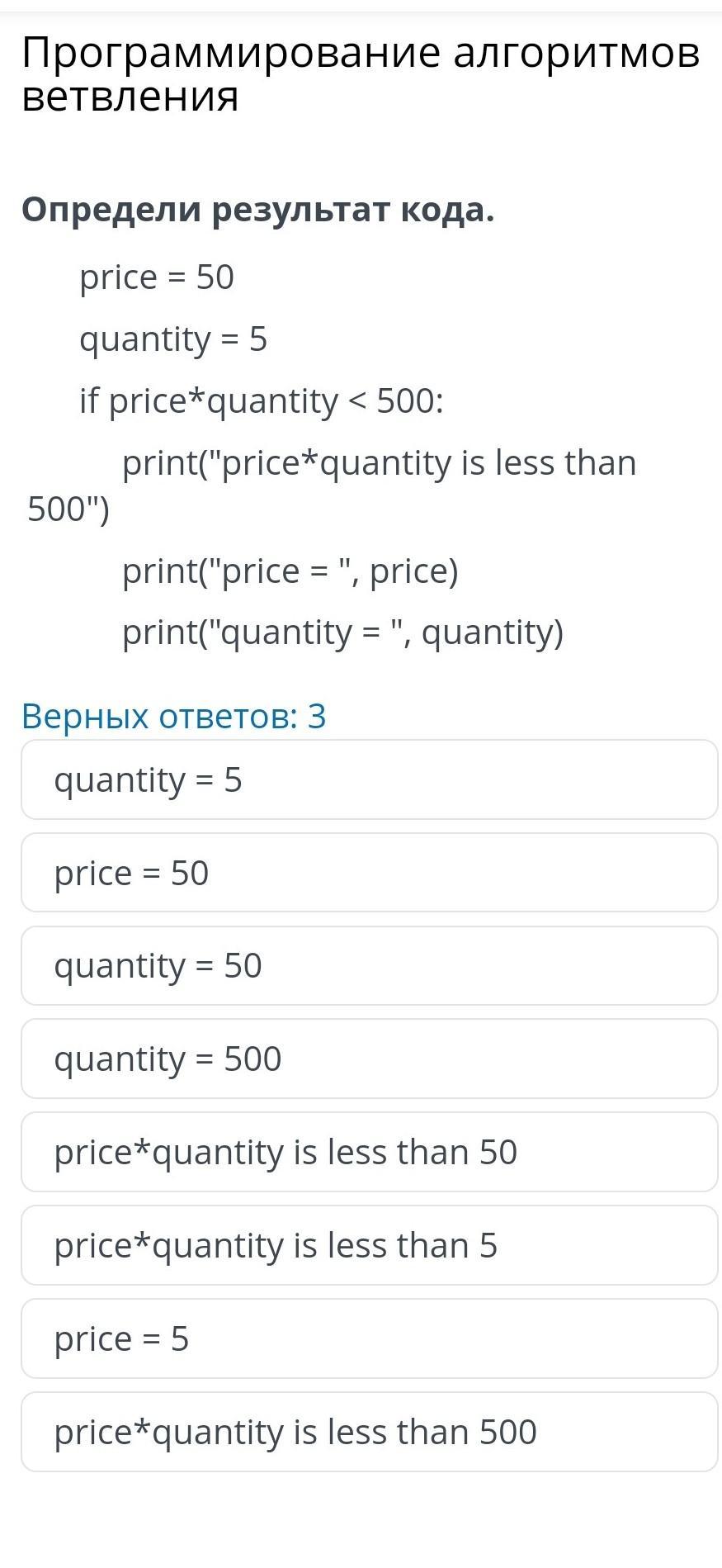Click the code line "price = 50"

(x=157, y=277)
